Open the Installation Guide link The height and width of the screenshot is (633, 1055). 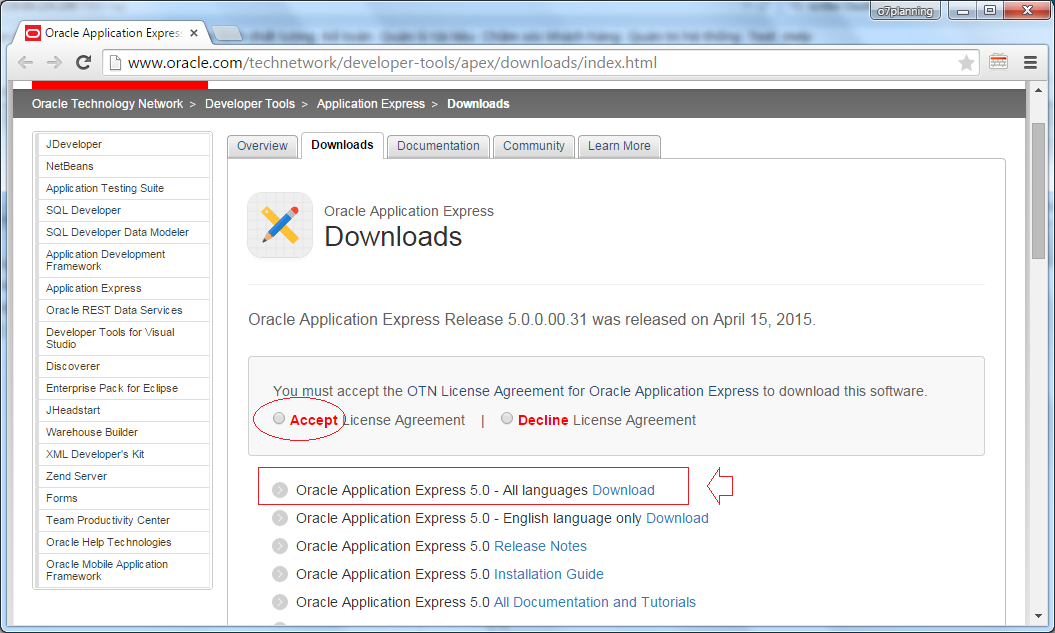coord(548,574)
